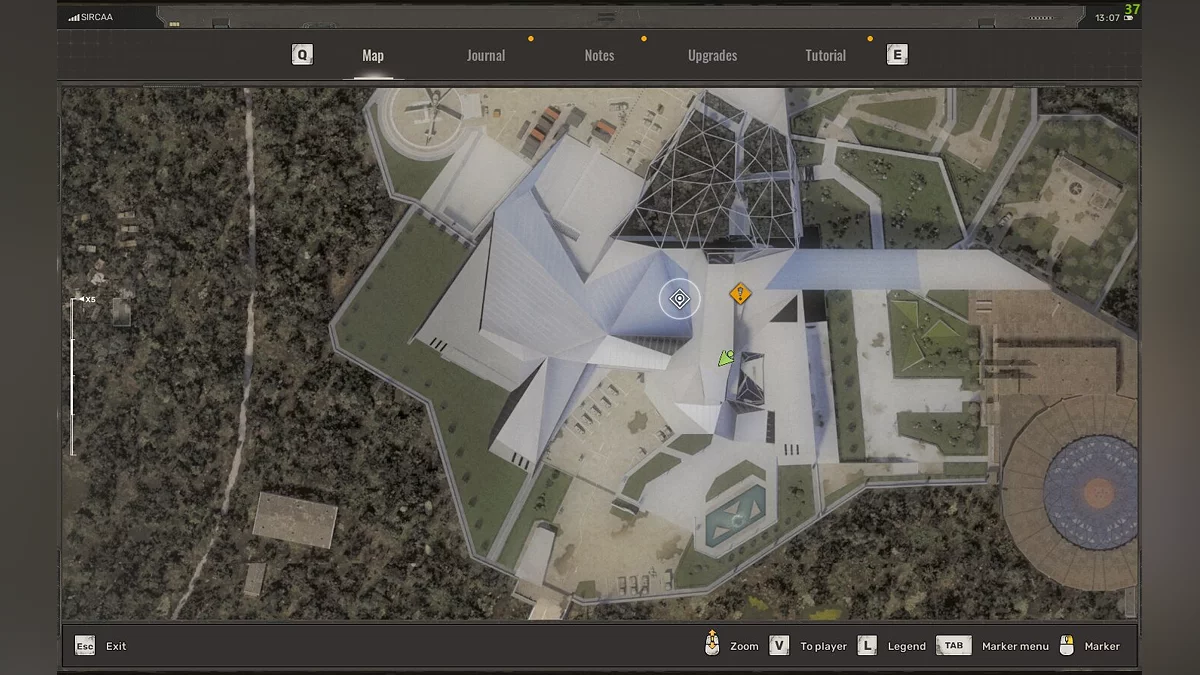Open the Notes tab
Screen dimensions: 1200x675
599,56
